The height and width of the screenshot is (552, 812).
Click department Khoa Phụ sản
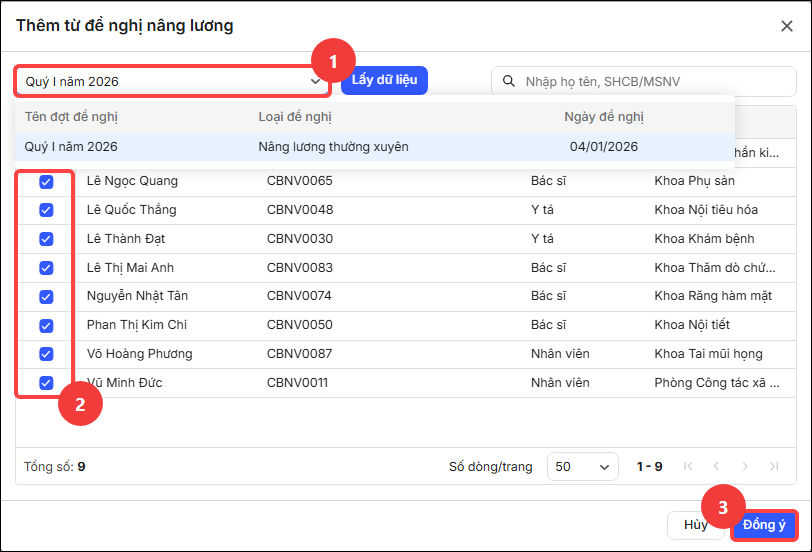694,181
